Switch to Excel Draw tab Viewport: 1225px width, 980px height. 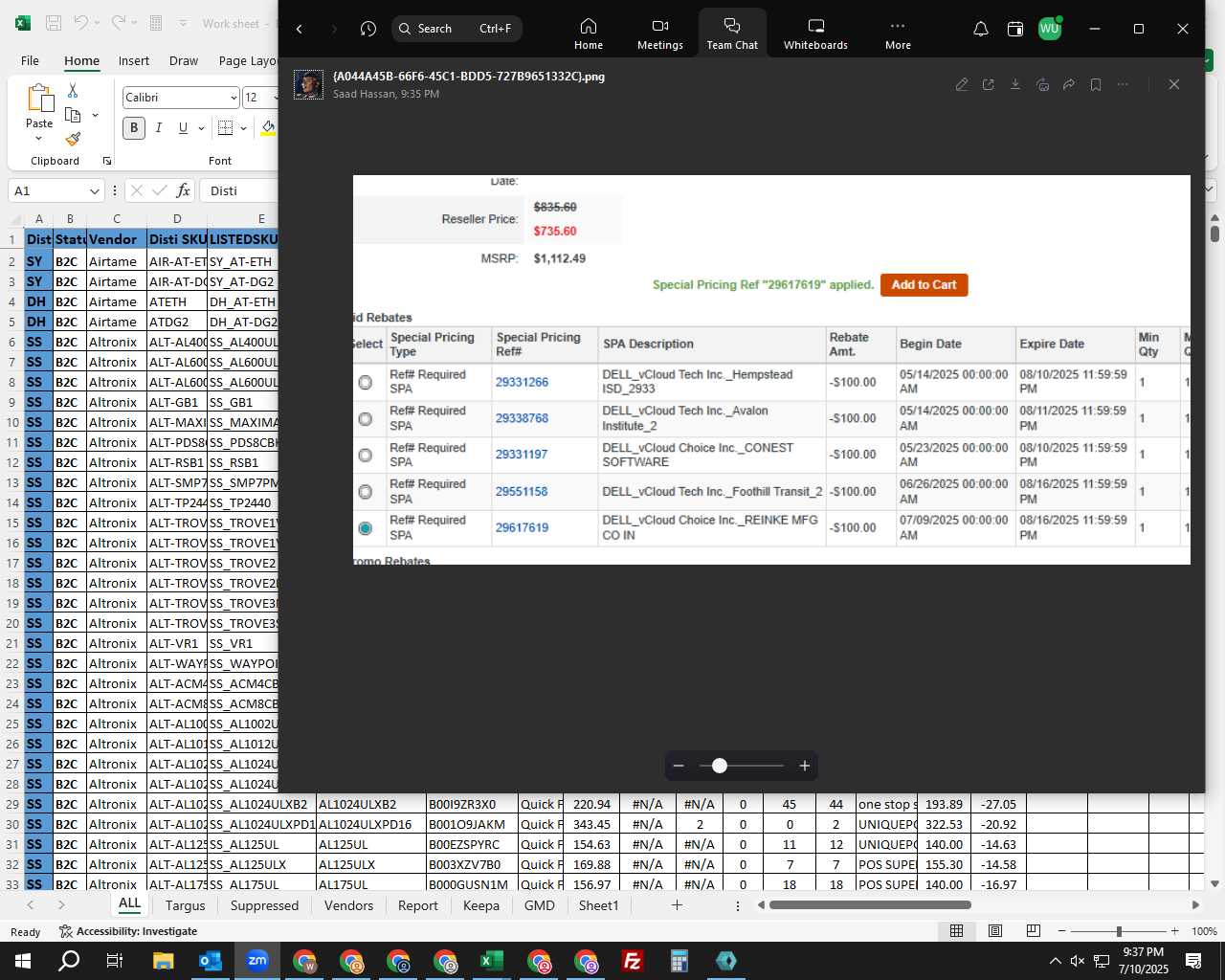[184, 60]
